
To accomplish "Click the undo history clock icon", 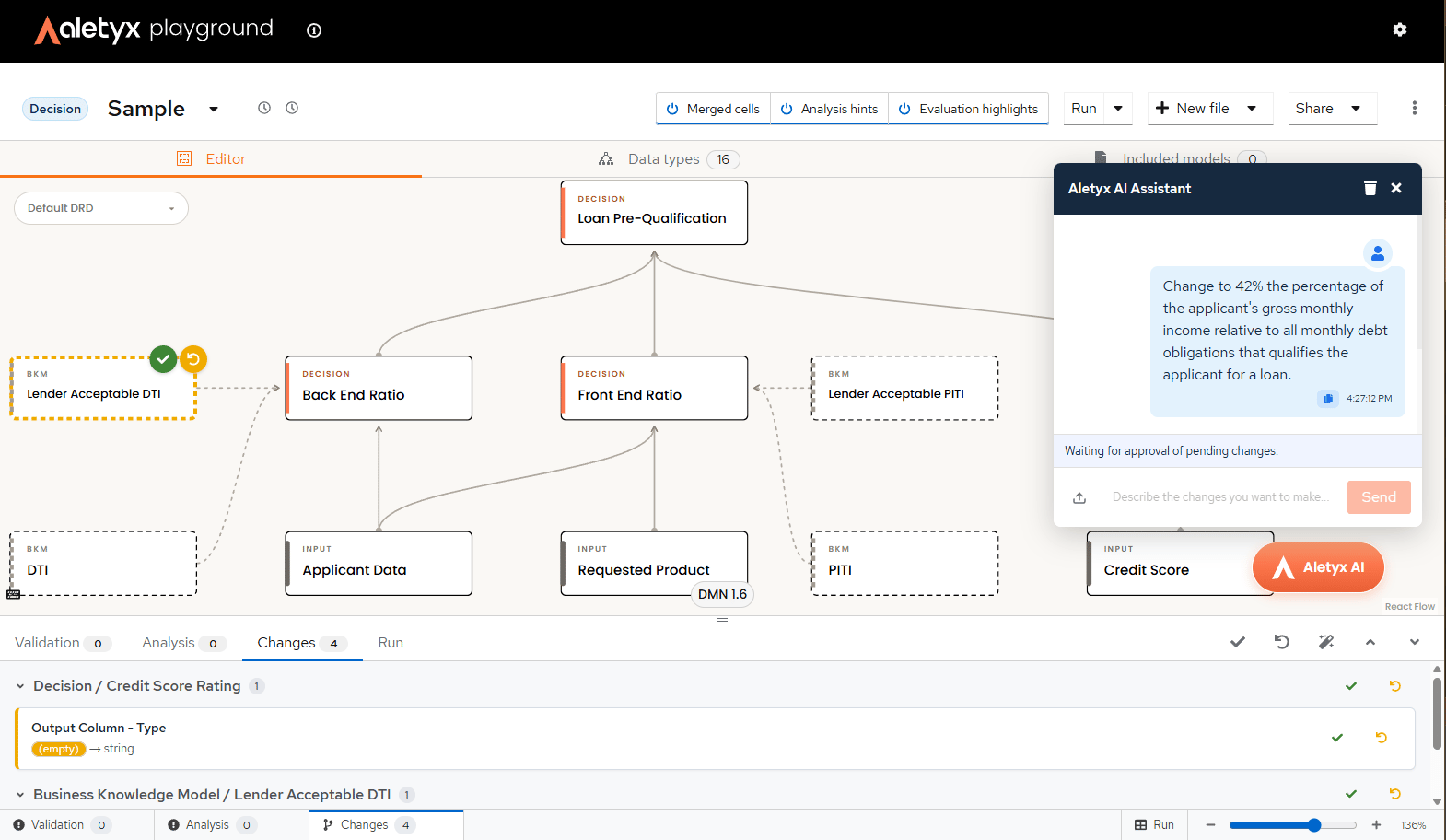I will [x=264, y=108].
